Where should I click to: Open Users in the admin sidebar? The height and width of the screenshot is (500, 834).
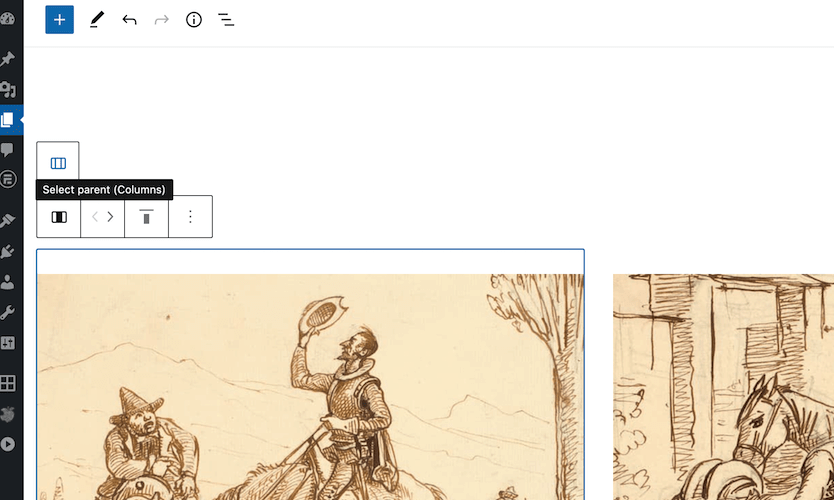7,281
